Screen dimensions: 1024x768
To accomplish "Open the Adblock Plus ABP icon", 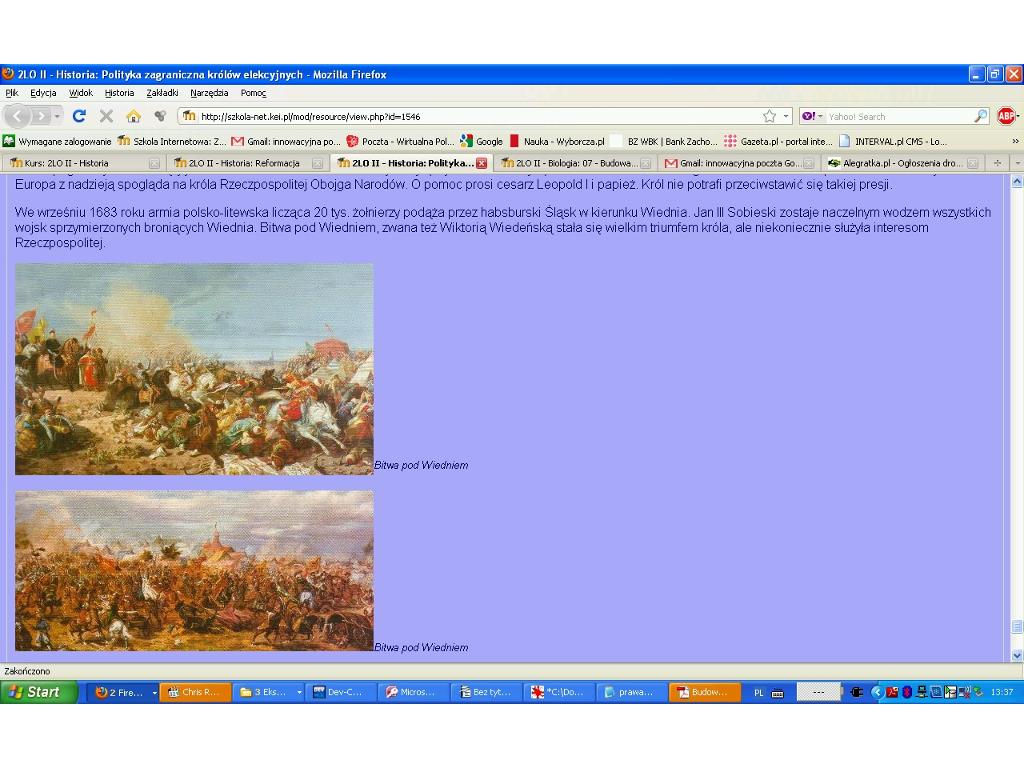I will coord(1006,116).
